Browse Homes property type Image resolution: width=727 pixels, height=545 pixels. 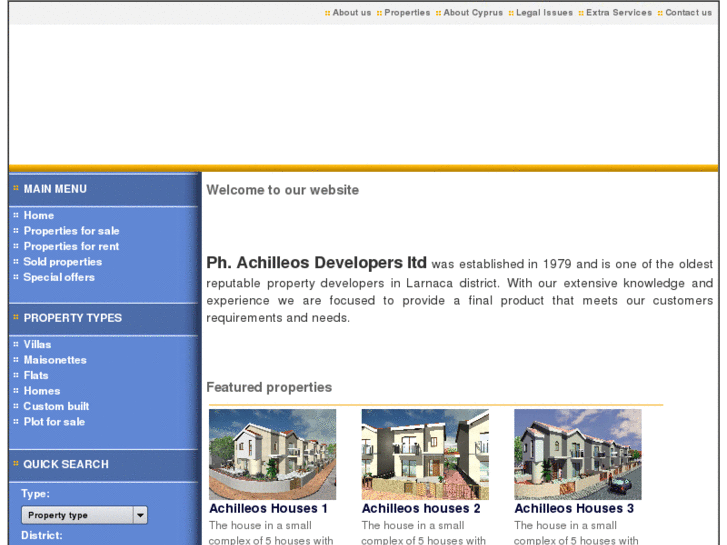(42, 391)
